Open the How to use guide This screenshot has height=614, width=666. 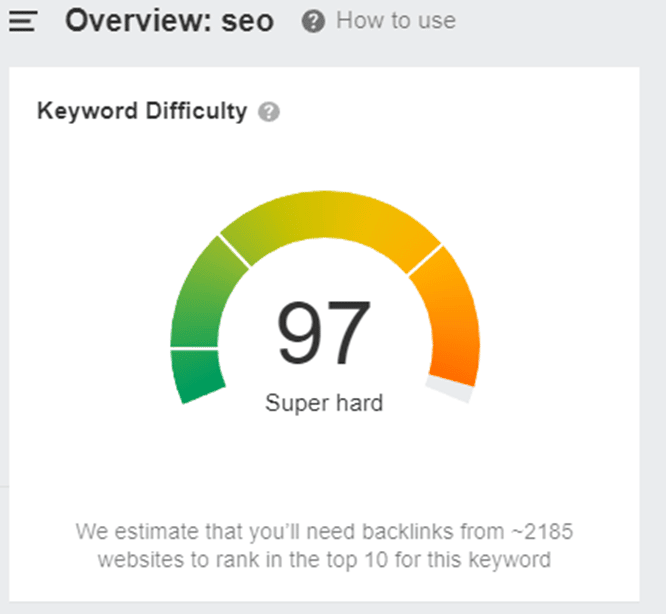(395, 21)
